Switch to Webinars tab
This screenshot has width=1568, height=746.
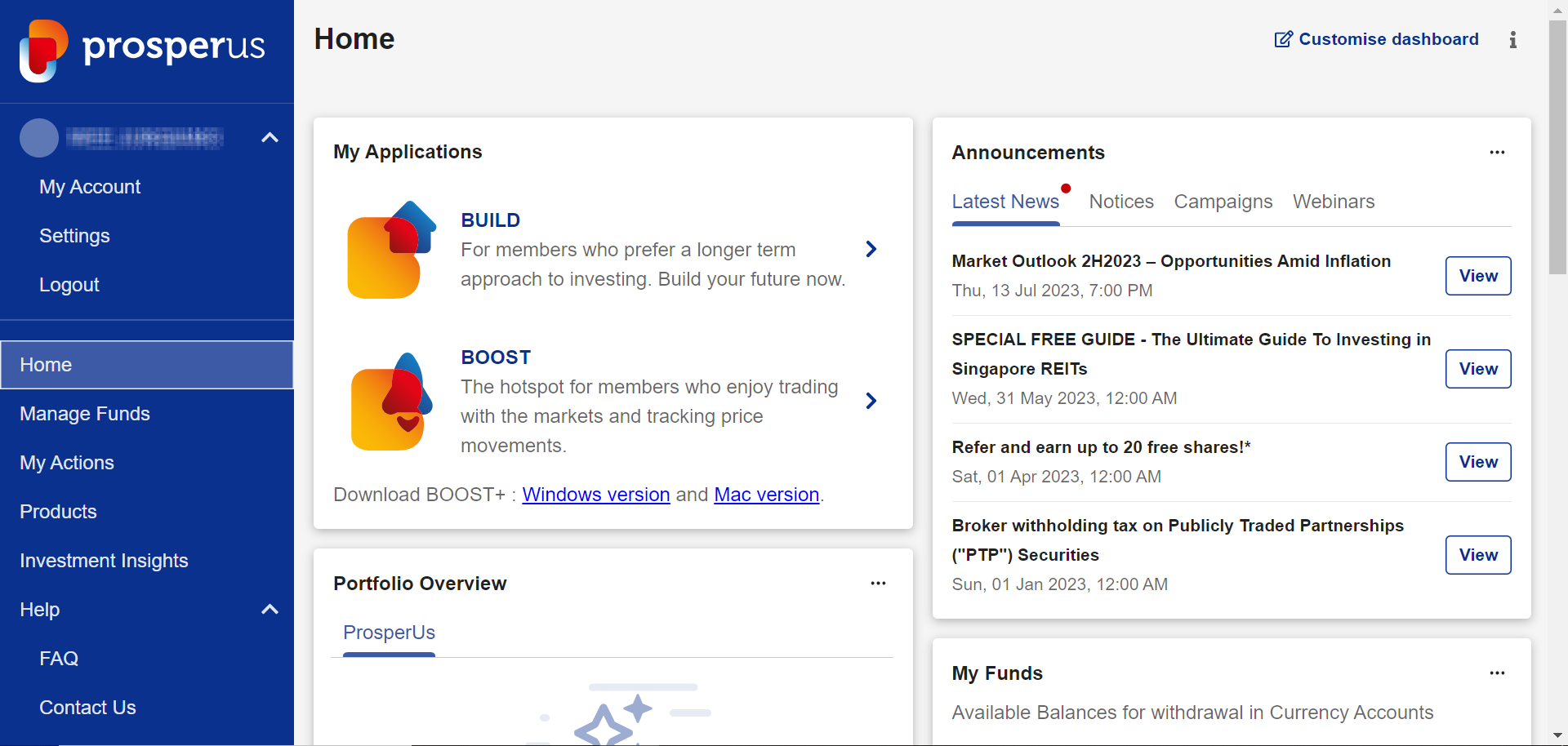[1334, 202]
